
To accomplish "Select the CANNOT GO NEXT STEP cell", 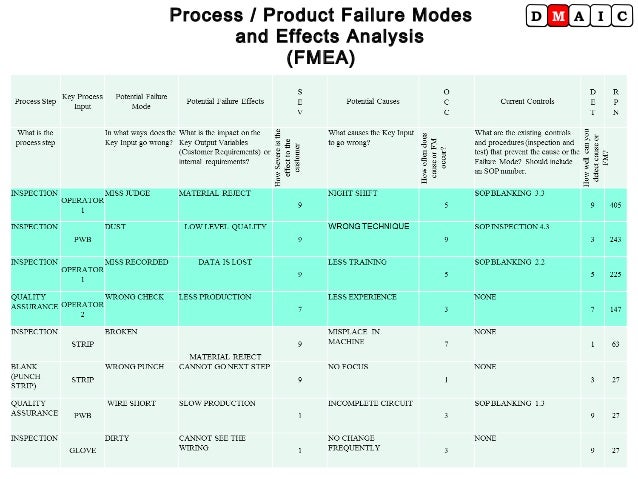I will pos(225,379).
